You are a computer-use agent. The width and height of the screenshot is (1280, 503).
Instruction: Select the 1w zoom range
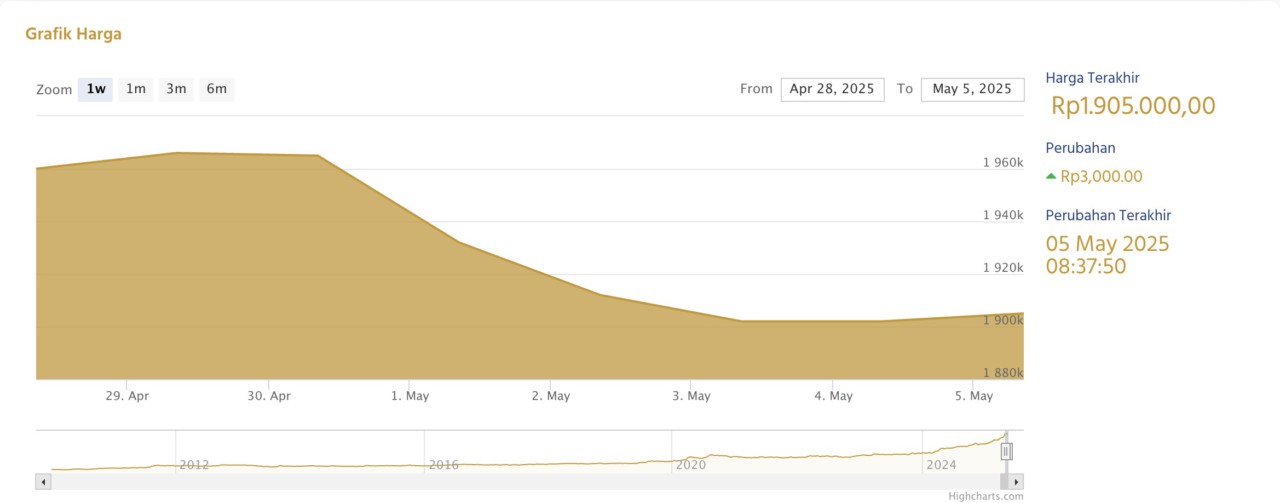tap(96, 89)
